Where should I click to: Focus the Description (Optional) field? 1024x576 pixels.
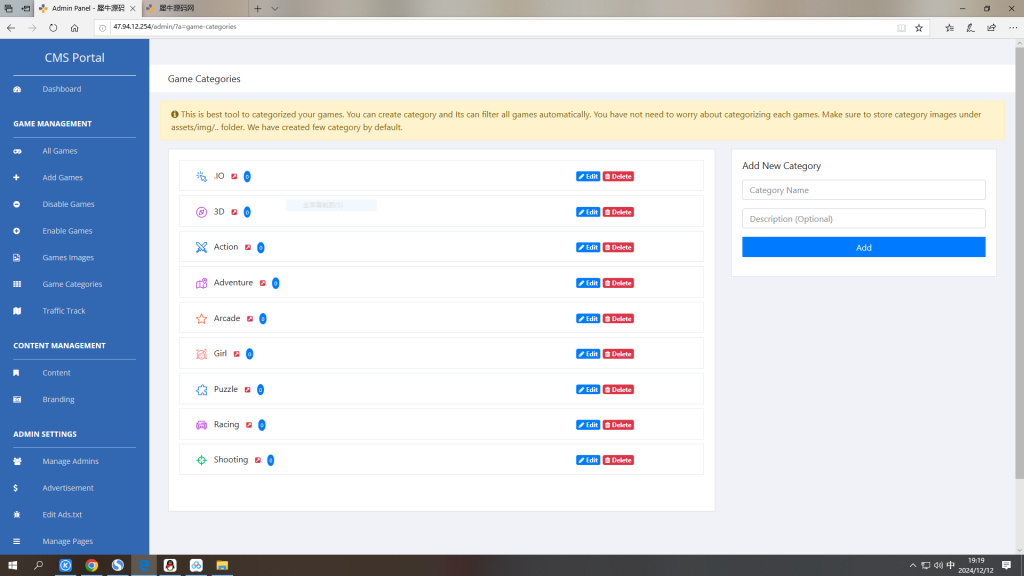pyautogui.click(x=863, y=219)
